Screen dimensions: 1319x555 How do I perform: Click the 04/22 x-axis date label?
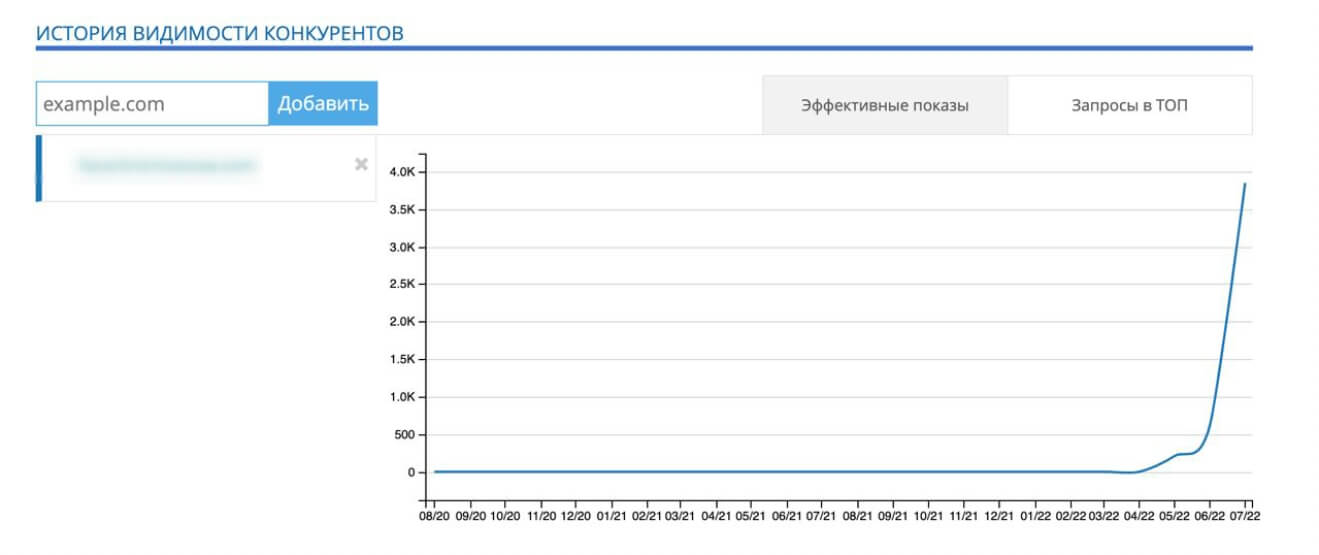click(1140, 517)
